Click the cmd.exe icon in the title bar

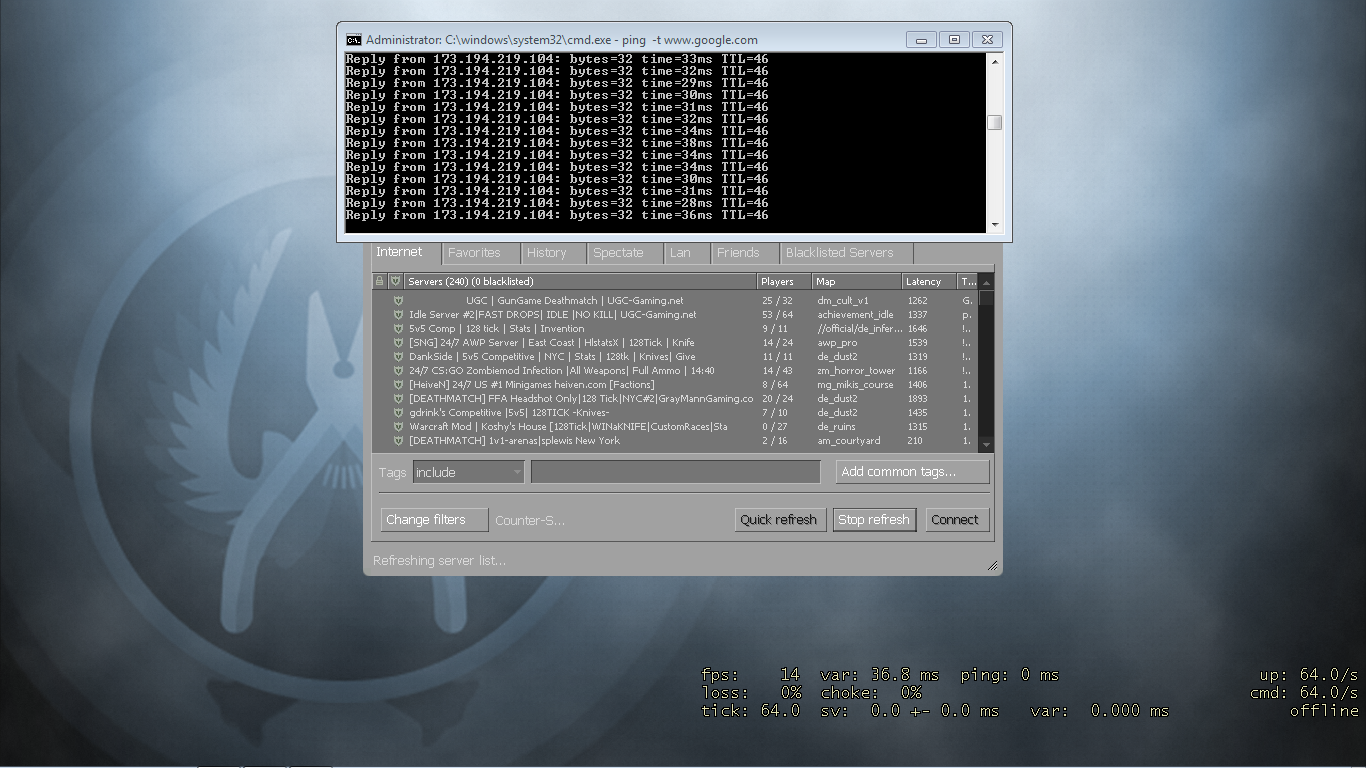pos(352,39)
